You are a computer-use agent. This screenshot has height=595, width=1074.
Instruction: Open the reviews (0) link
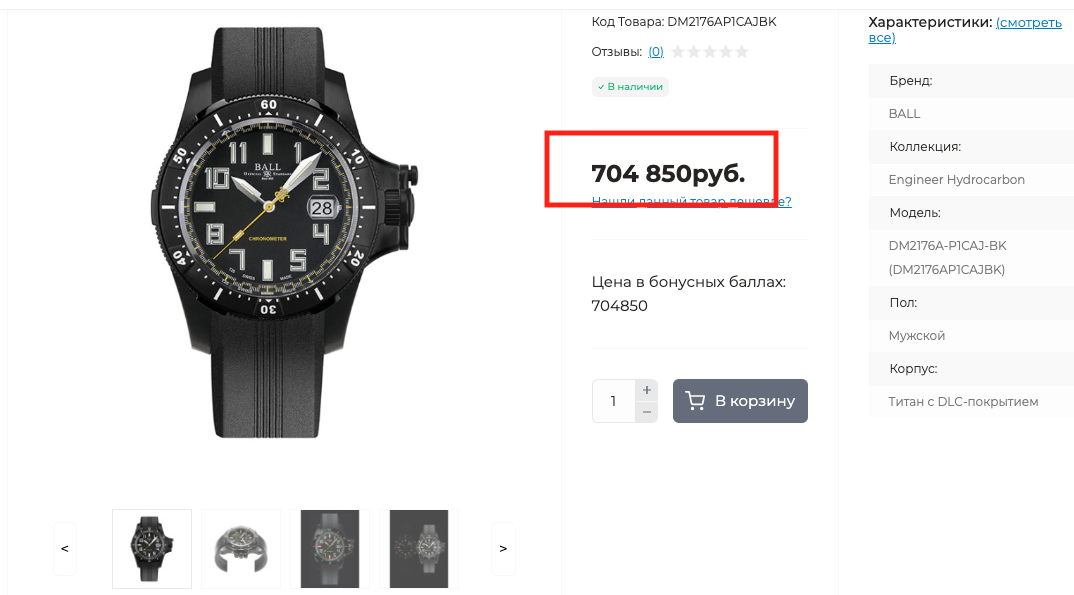pyautogui.click(x=656, y=52)
